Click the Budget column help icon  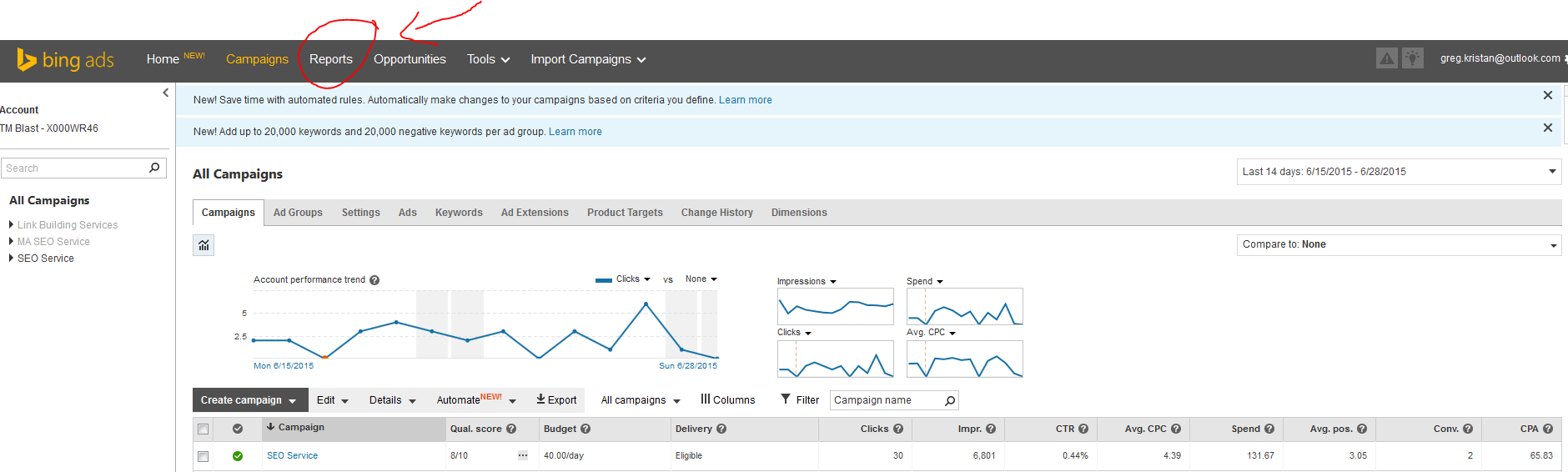(585, 429)
